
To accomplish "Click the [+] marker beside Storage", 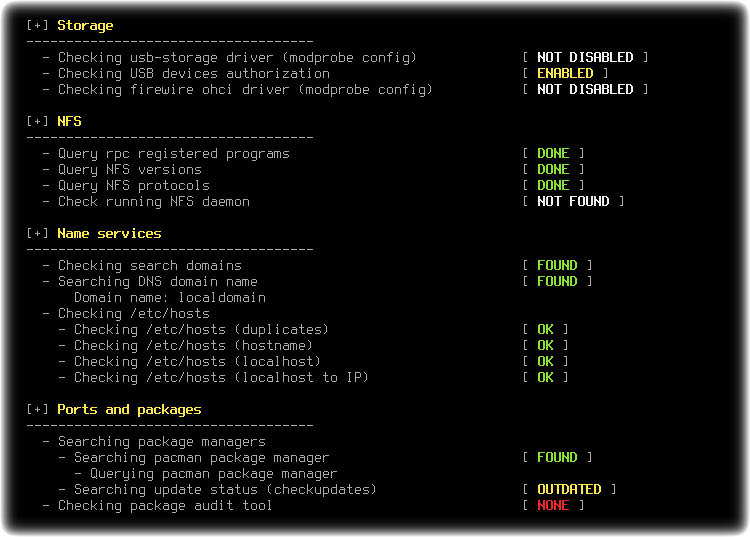I will tap(37, 25).
